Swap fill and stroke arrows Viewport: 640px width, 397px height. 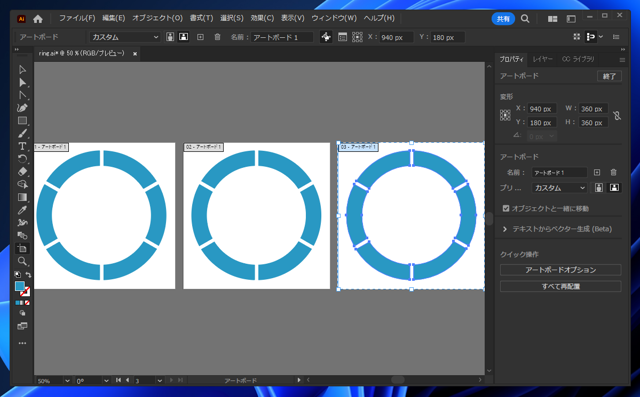click(28, 275)
